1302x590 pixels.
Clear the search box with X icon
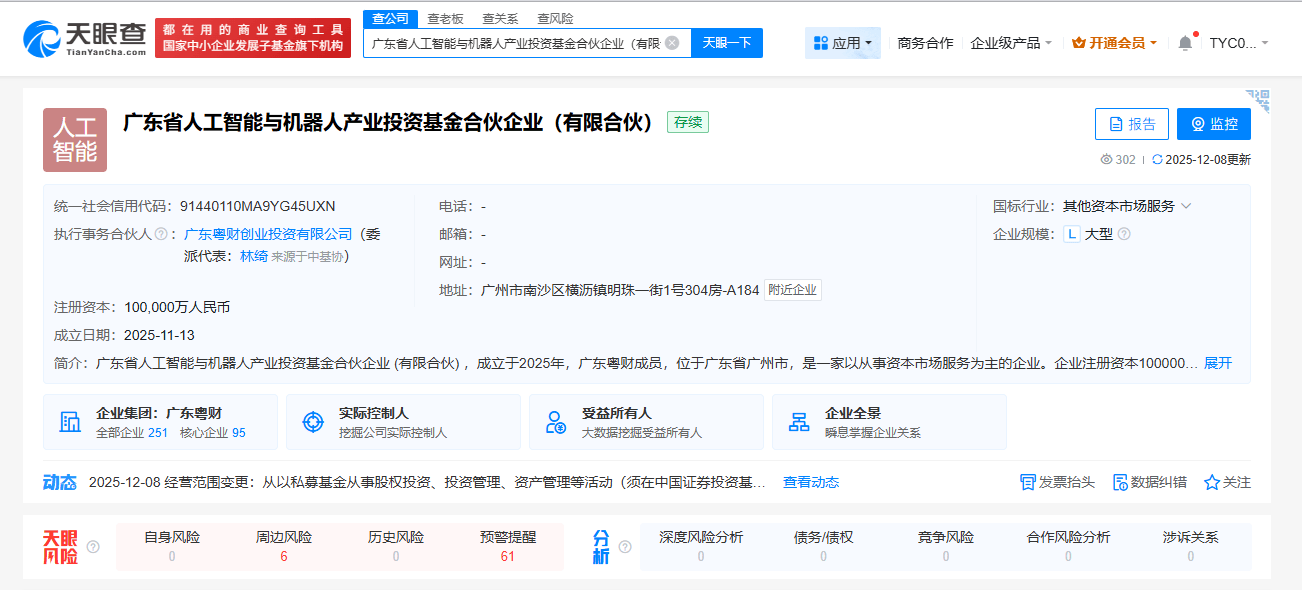(672, 43)
